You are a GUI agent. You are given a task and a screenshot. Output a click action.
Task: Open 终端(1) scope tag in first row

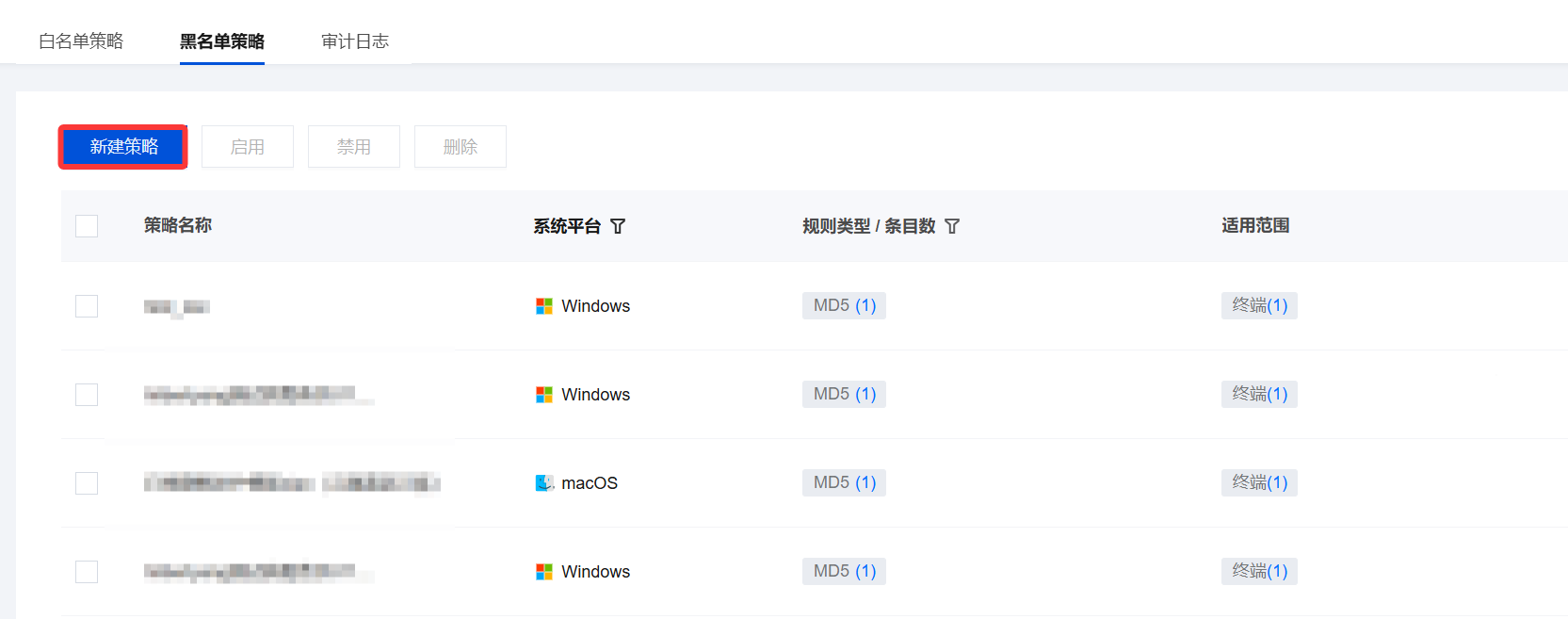(x=1259, y=305)
